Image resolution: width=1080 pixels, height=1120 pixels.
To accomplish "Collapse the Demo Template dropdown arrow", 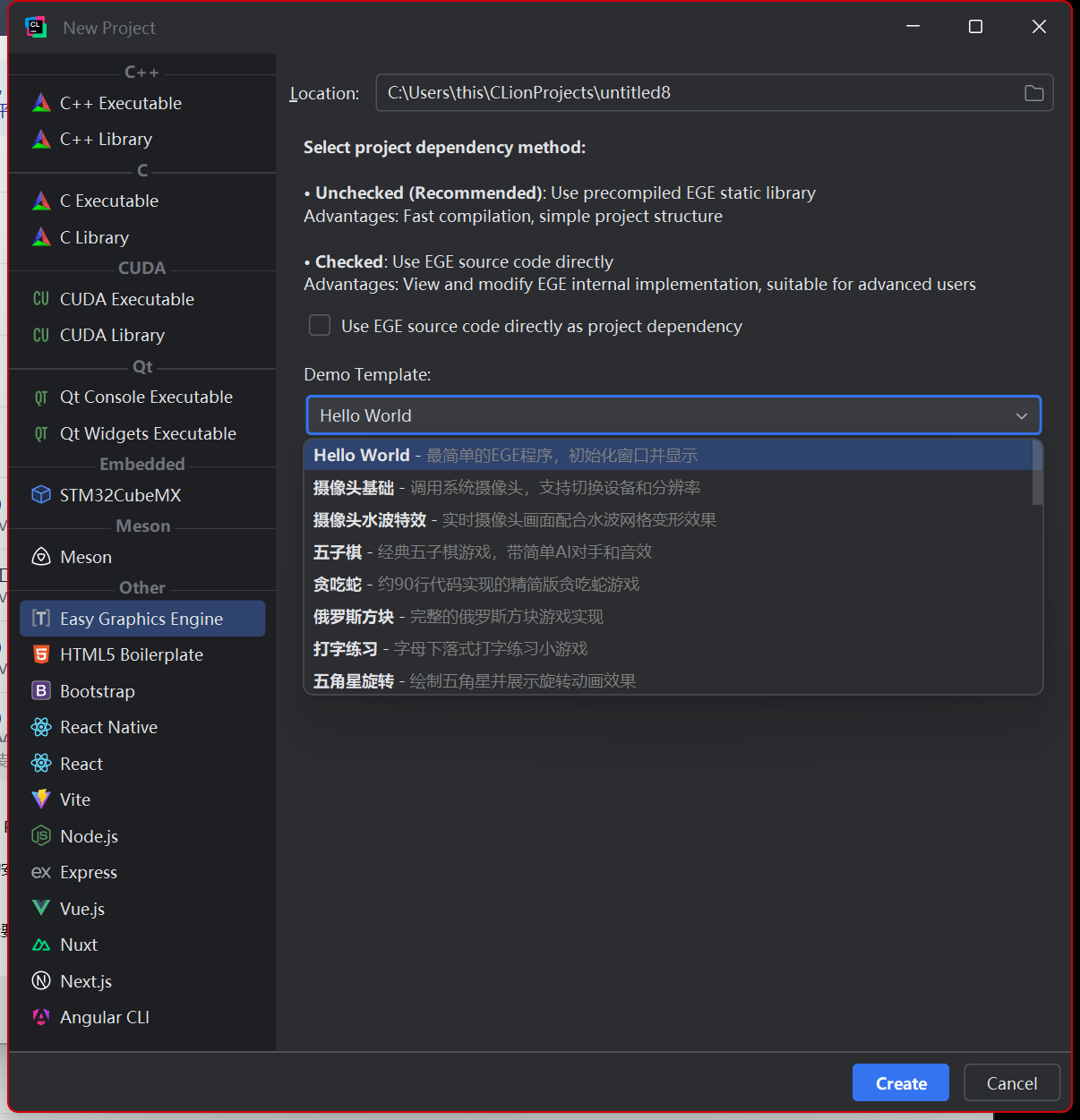I will pos(1021,415).
